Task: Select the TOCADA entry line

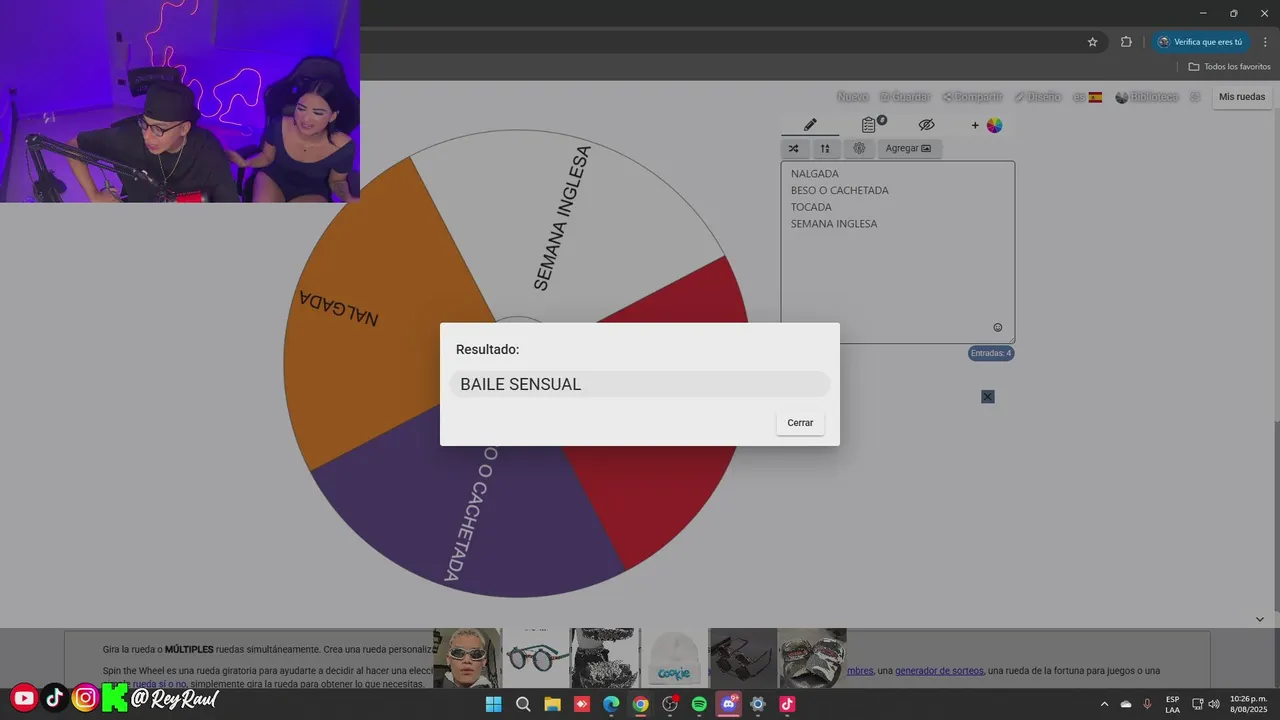Action: (x=811, y=207)
